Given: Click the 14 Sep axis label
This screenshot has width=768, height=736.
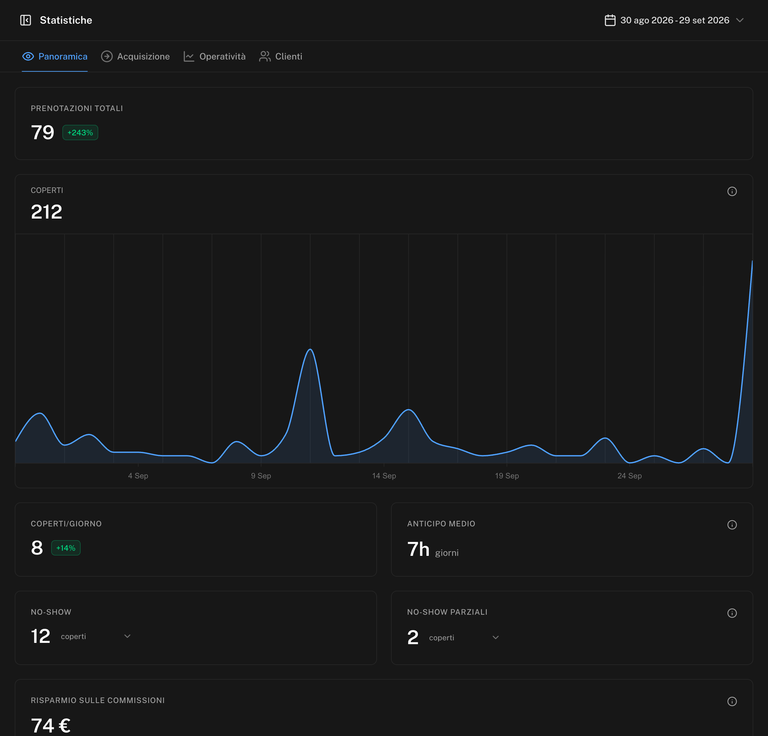Looking at the screenshot, I should [x=384, y=476].
